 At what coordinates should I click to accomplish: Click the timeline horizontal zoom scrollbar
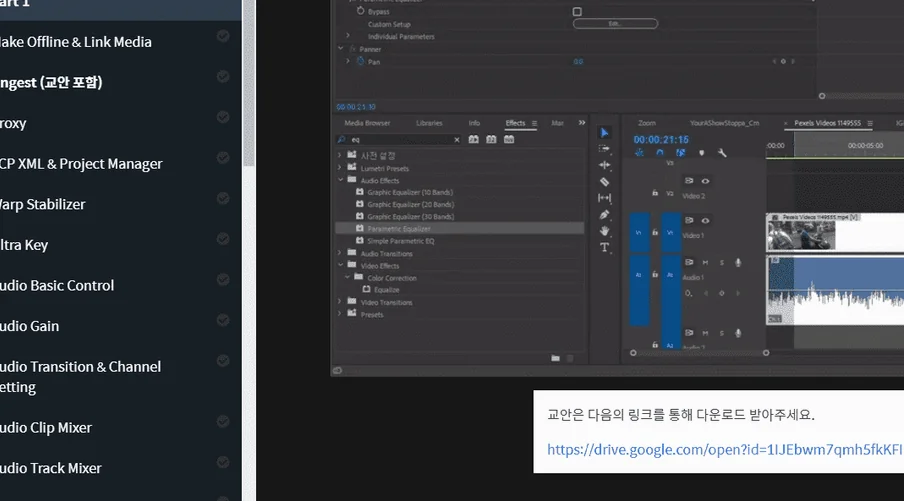700,352
